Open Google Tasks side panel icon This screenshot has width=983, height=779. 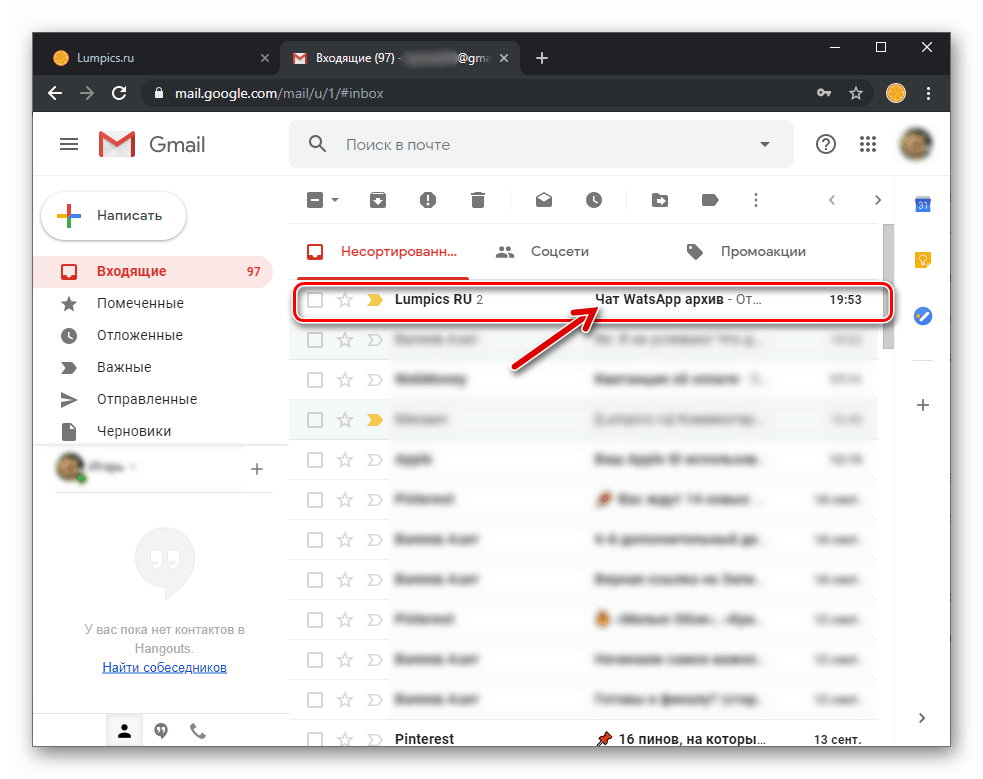(923, 316)
